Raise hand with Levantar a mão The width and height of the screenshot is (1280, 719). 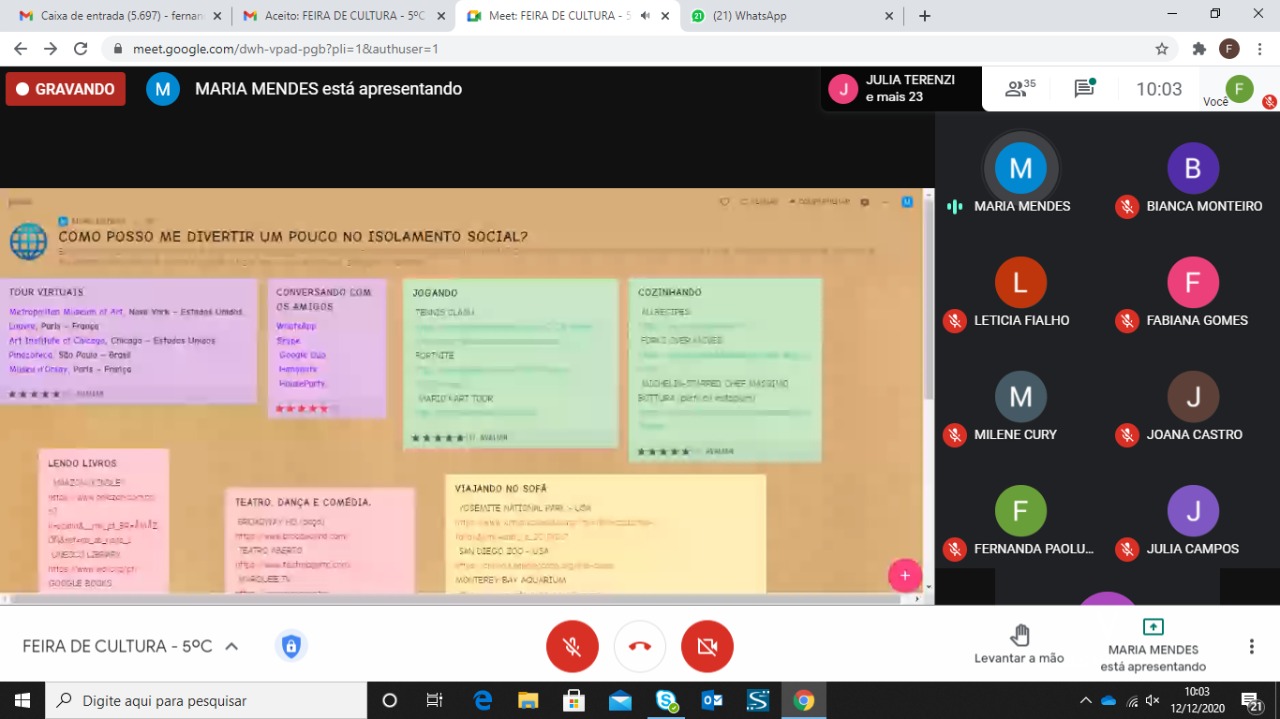tap(1019, 643)
